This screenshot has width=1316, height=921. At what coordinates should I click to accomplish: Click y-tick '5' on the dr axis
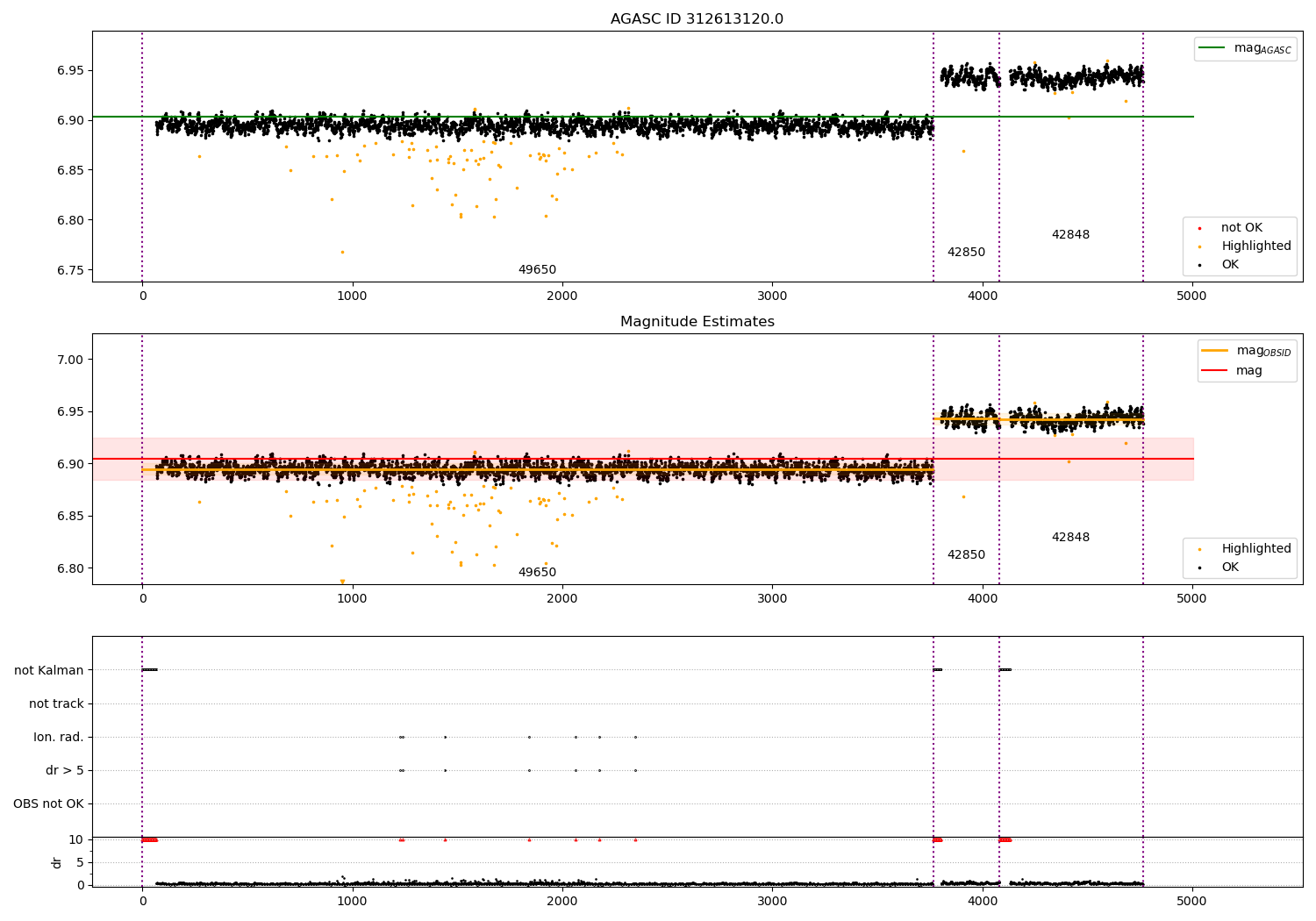[x=81, y=863]
